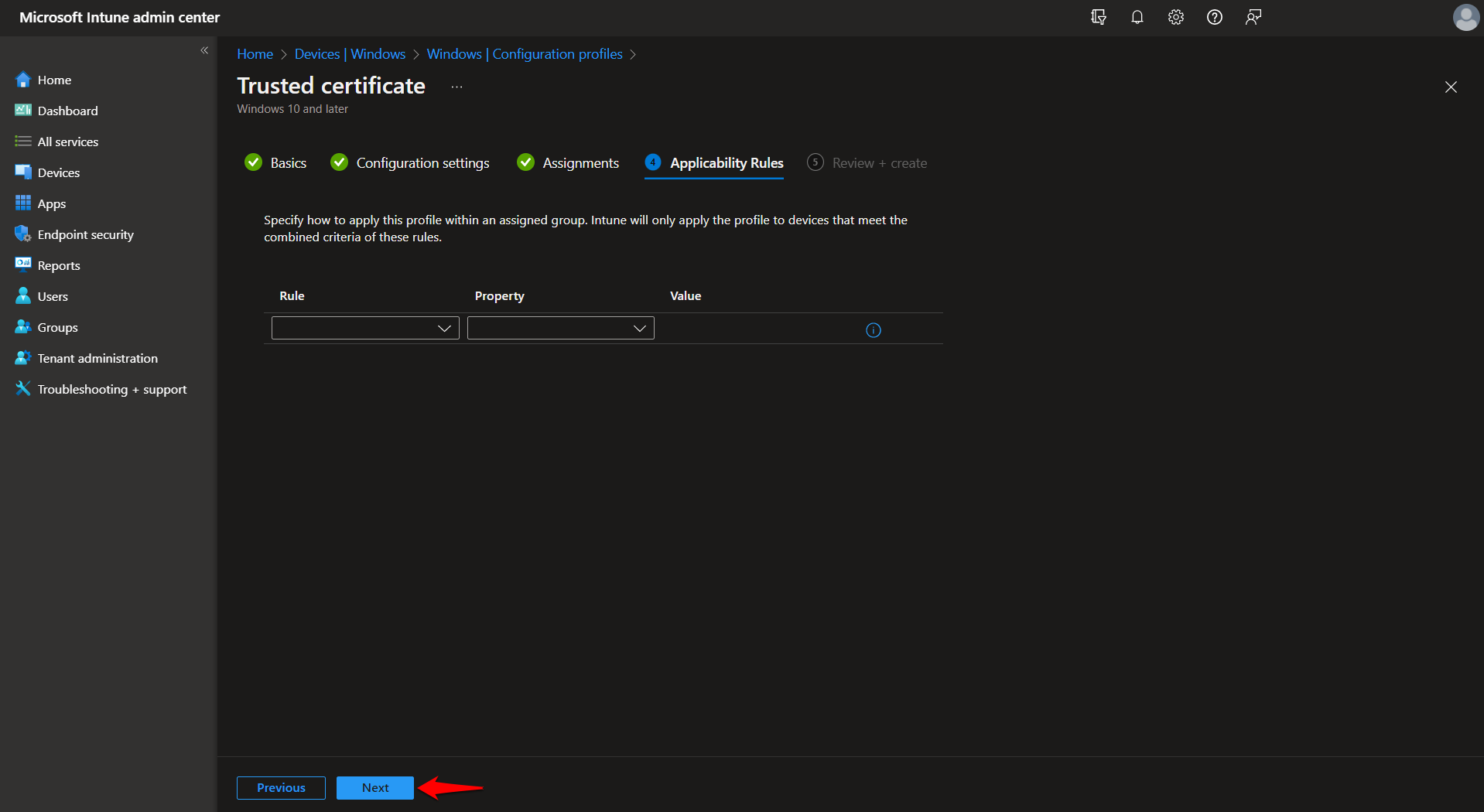1484x812 pixels.
Task: View Reports from the sidebar
Action: (58, 265)
